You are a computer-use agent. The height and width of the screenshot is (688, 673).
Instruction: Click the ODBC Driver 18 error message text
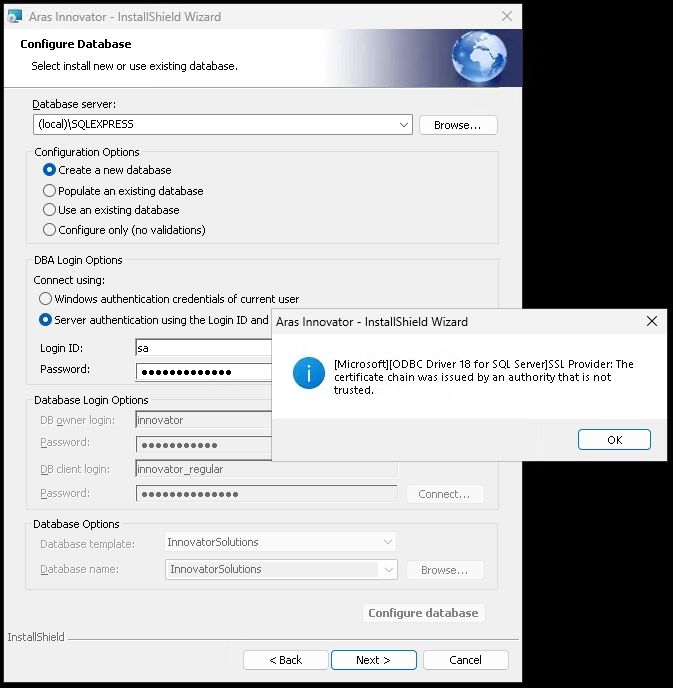(x=483, y=377)
